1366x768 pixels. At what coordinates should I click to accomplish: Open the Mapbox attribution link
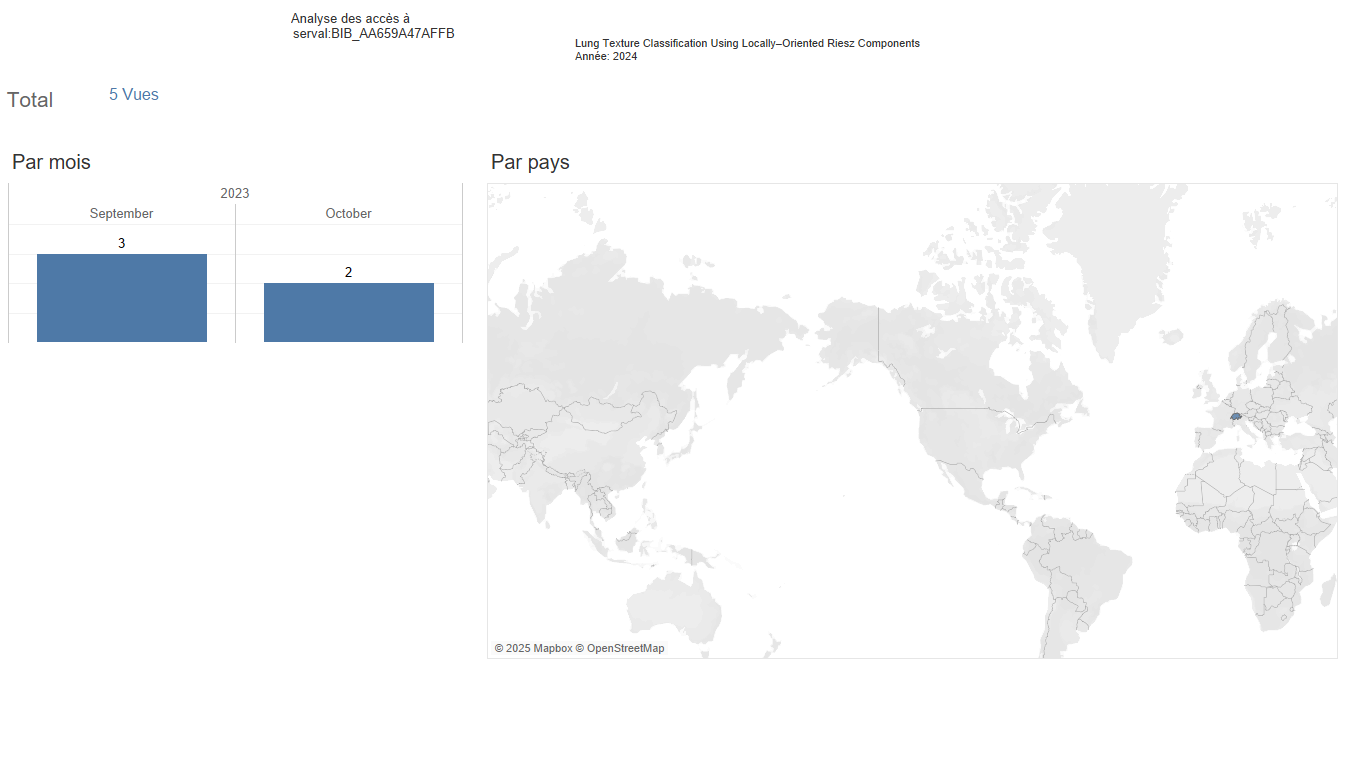[x=533, y=649]
